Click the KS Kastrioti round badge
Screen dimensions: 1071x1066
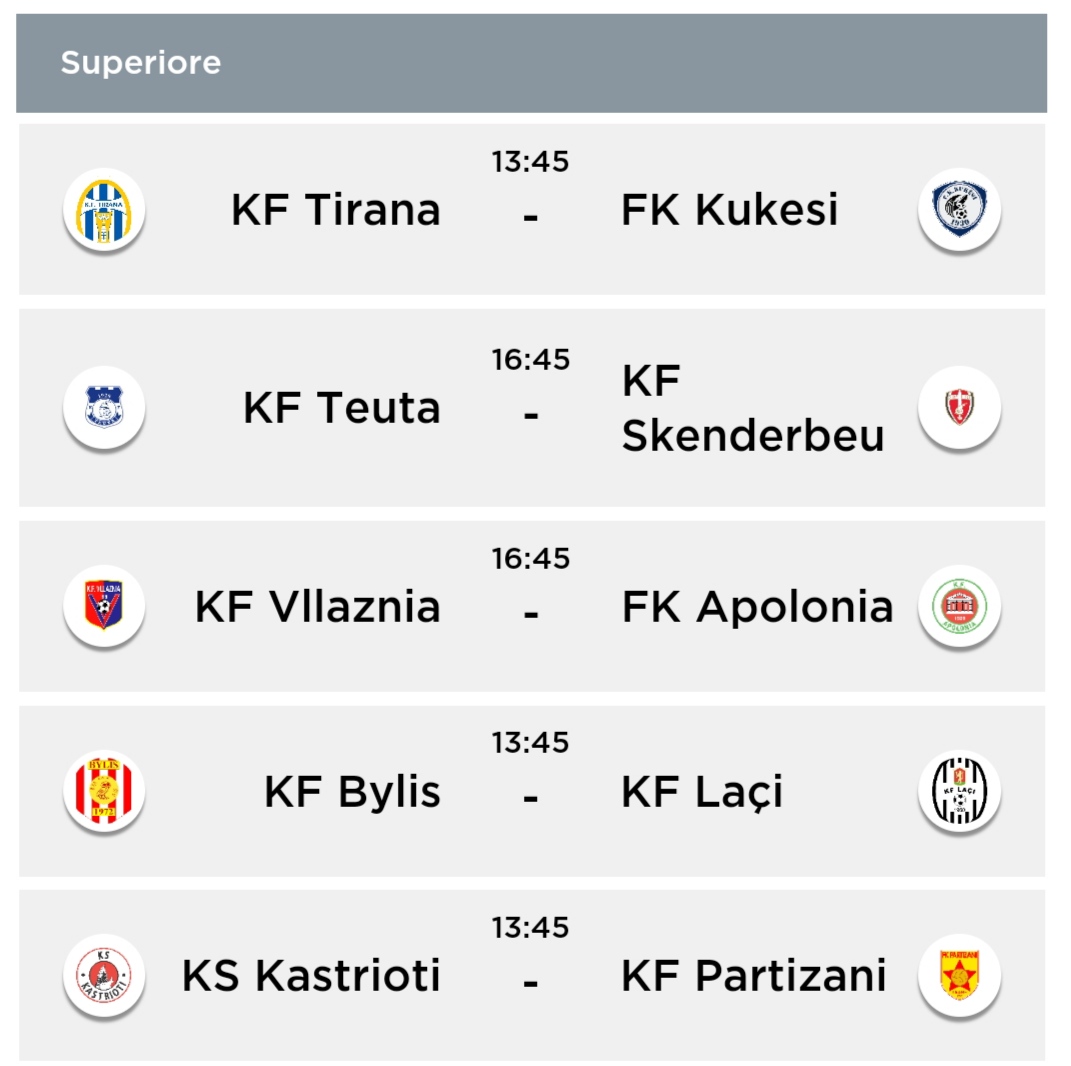[x=104, y=975]
